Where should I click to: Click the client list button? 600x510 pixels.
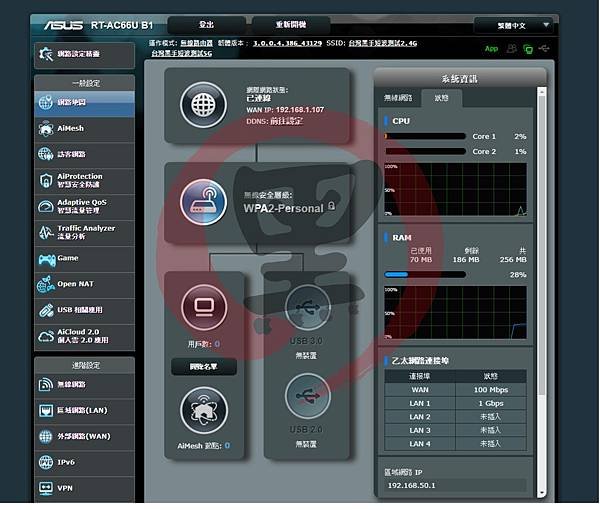[x=204, y=367]
